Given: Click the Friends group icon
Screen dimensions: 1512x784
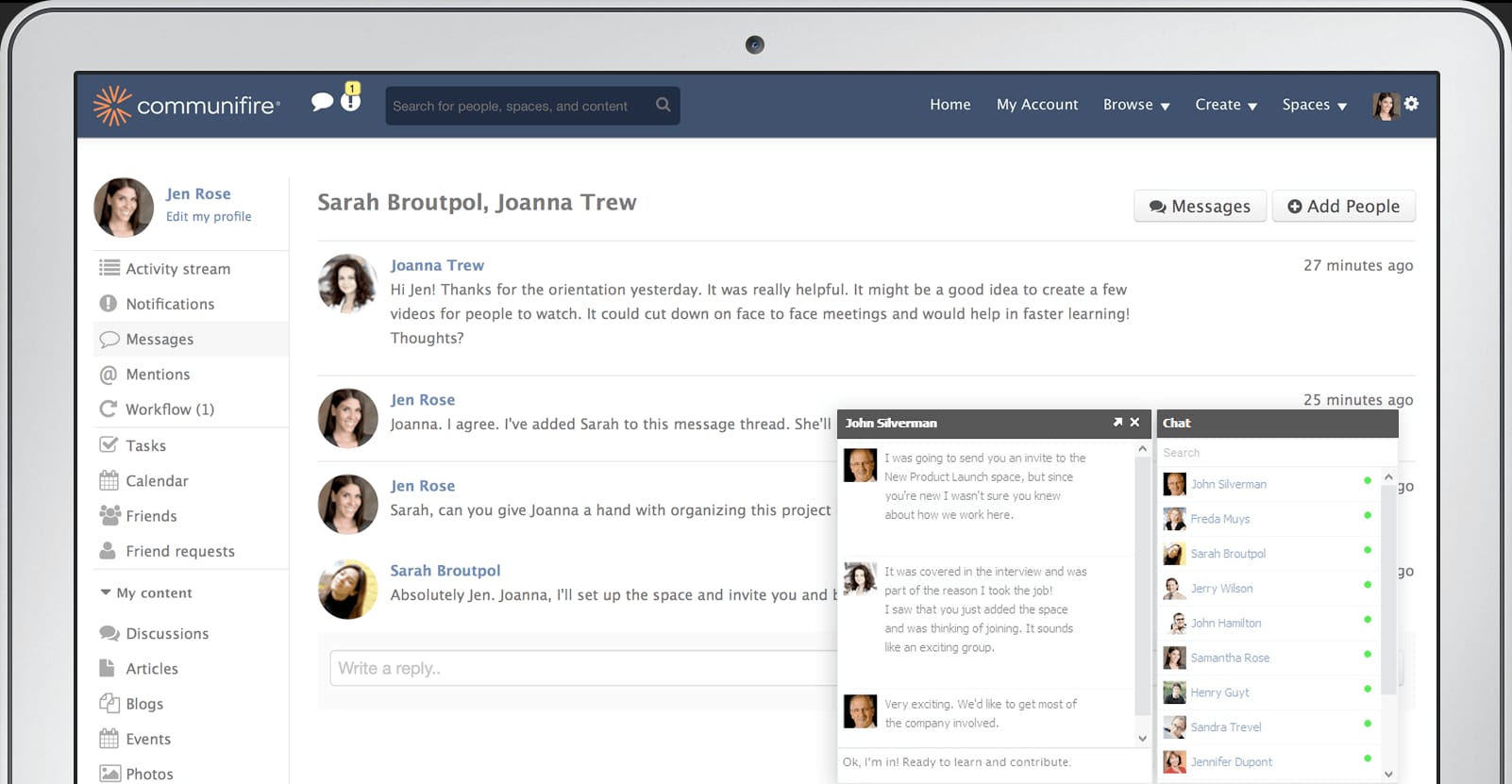Looking at the screenshot, I should [x=109, y=515].
